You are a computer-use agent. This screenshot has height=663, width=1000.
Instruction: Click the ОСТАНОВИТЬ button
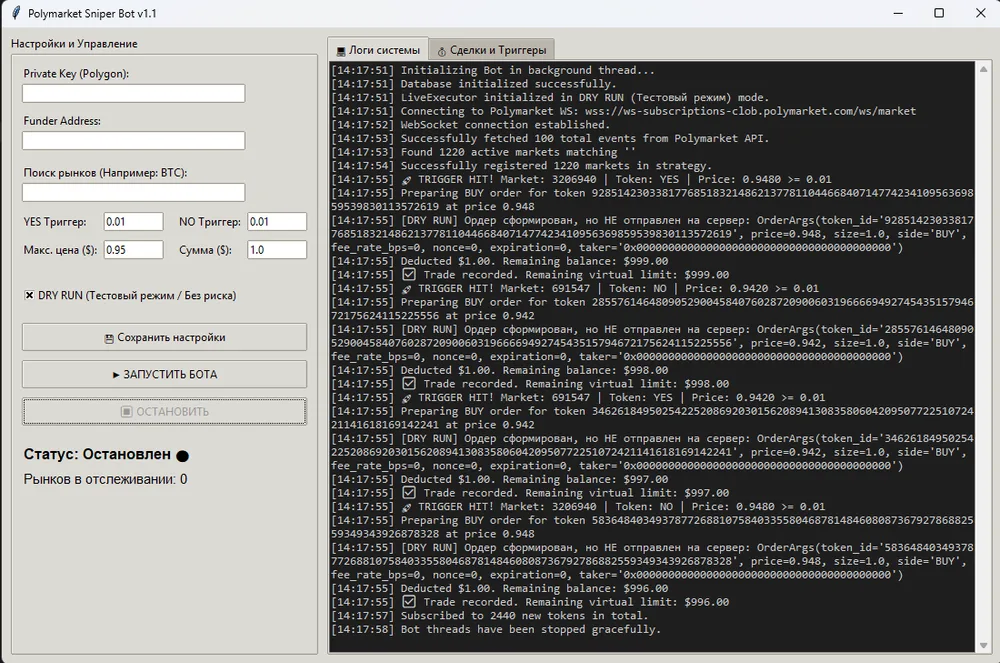click(165, 411)
